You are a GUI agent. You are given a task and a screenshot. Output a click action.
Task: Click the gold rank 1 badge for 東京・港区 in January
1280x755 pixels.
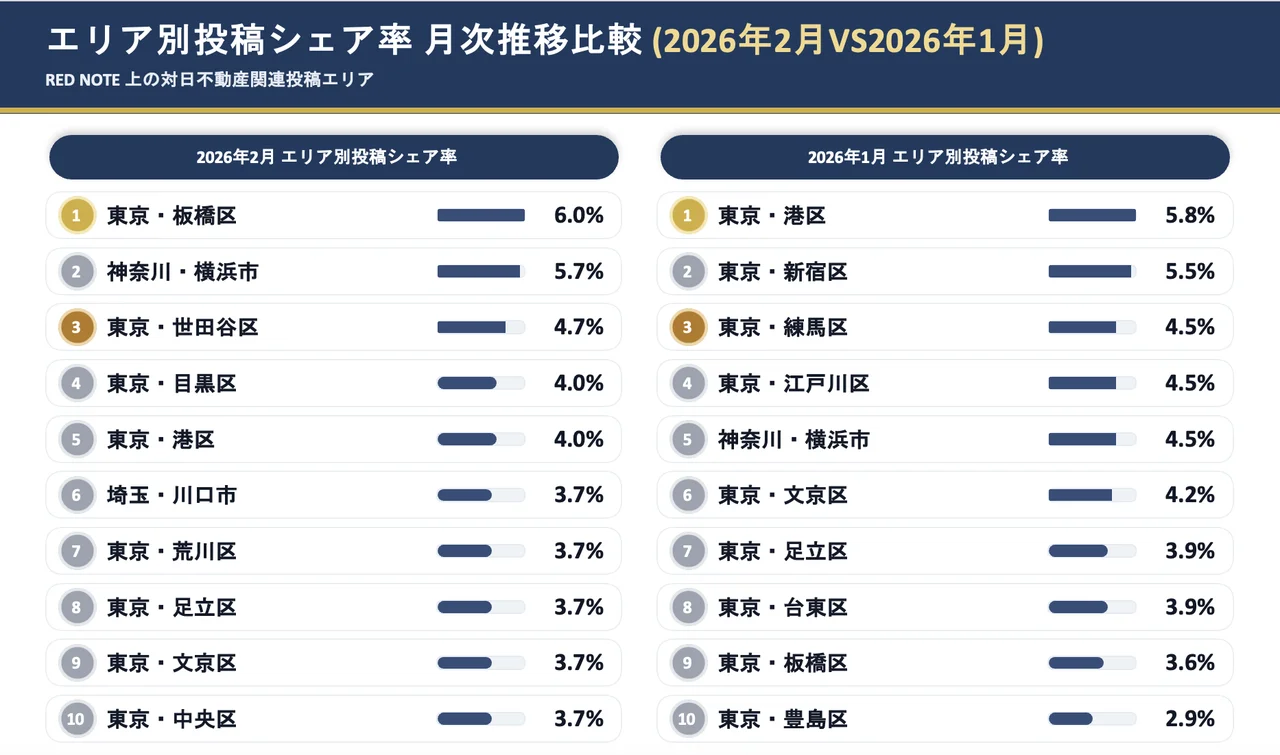687,215
